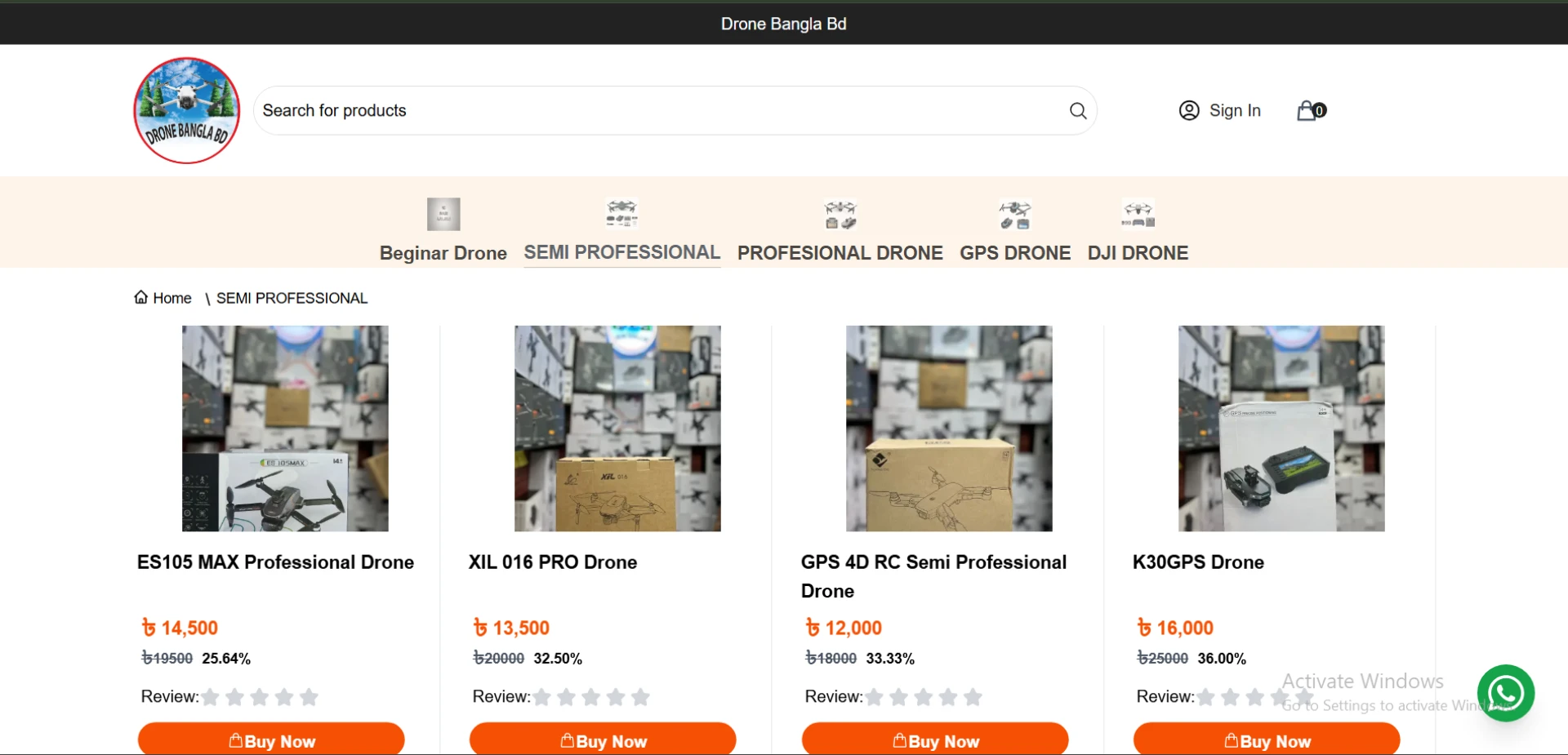Viewport: 1568px width, 755px height.
Task: Click the 36.00% discount label
Action: pos(1222,659)
